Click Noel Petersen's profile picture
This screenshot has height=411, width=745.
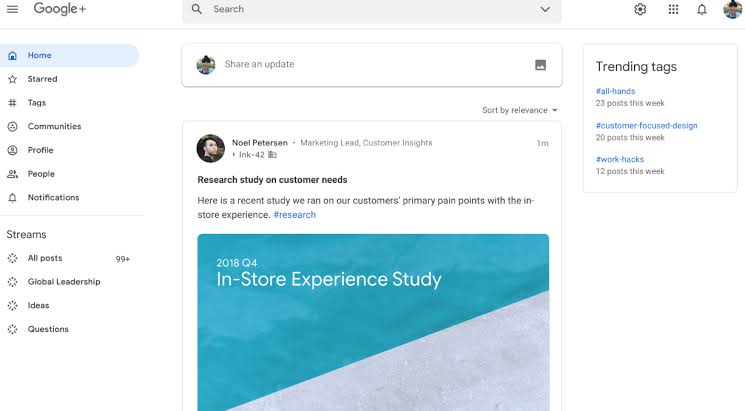[x=210, y=148]
